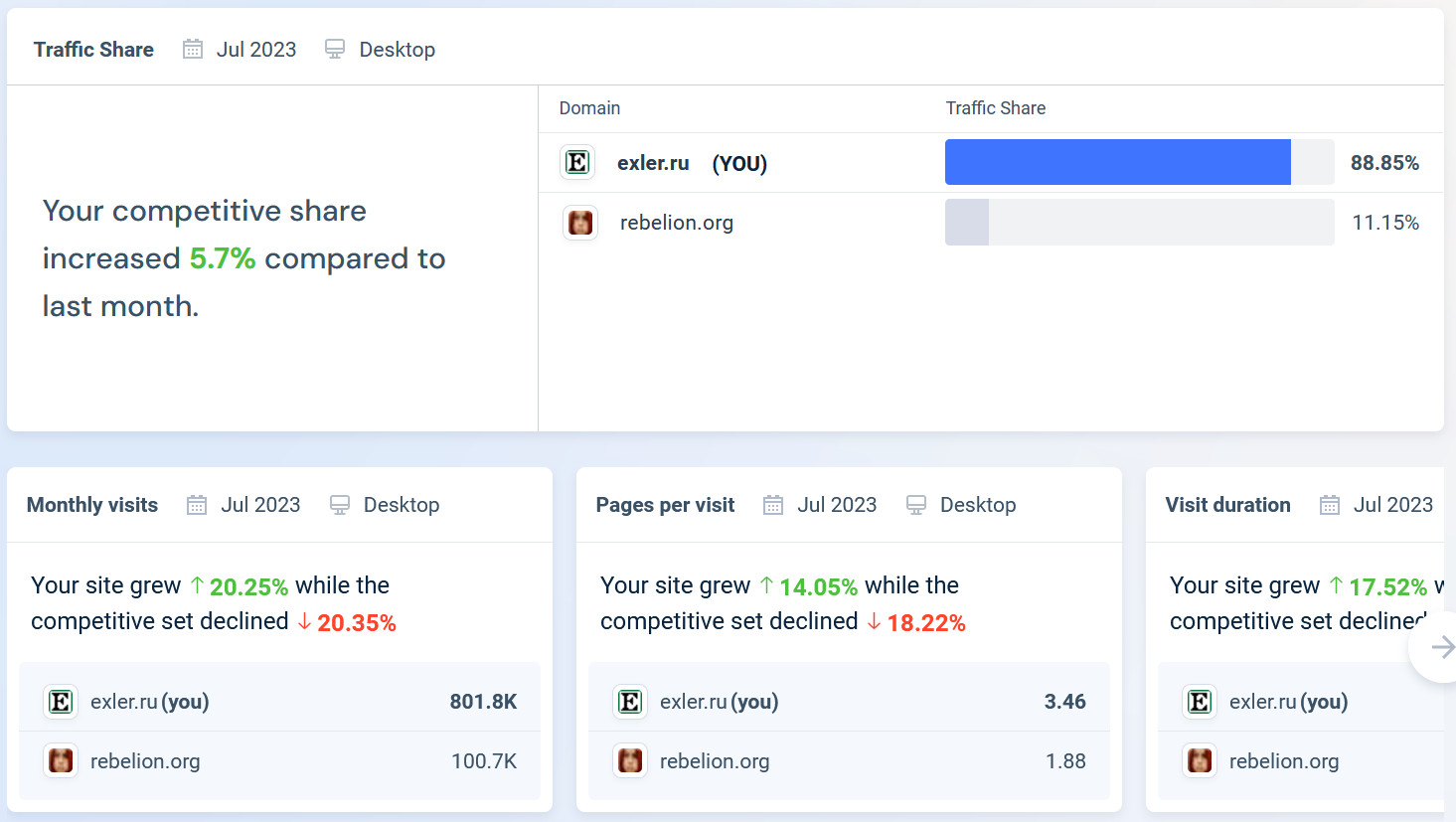Click the rebelion.org favicon in Traffic Share table
Screen dimensions: 1456x822
pyautogui.click(x=580, y=223)
